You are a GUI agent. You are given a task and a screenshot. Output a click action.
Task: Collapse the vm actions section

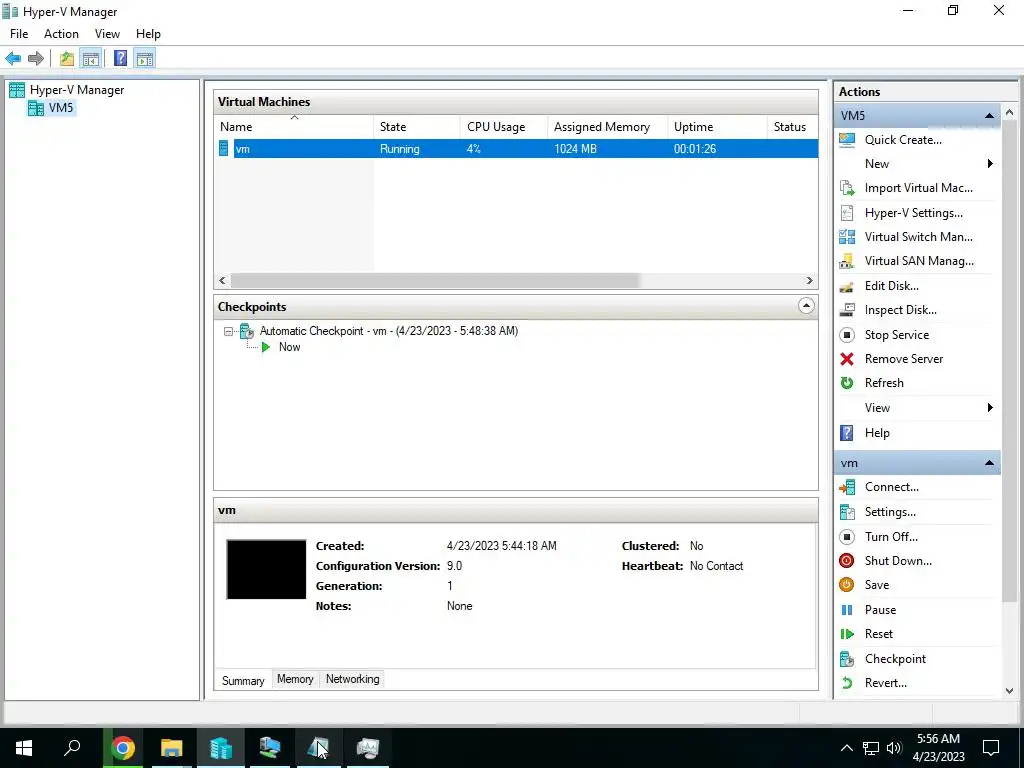pyautogui.click(x=989, y=464)
